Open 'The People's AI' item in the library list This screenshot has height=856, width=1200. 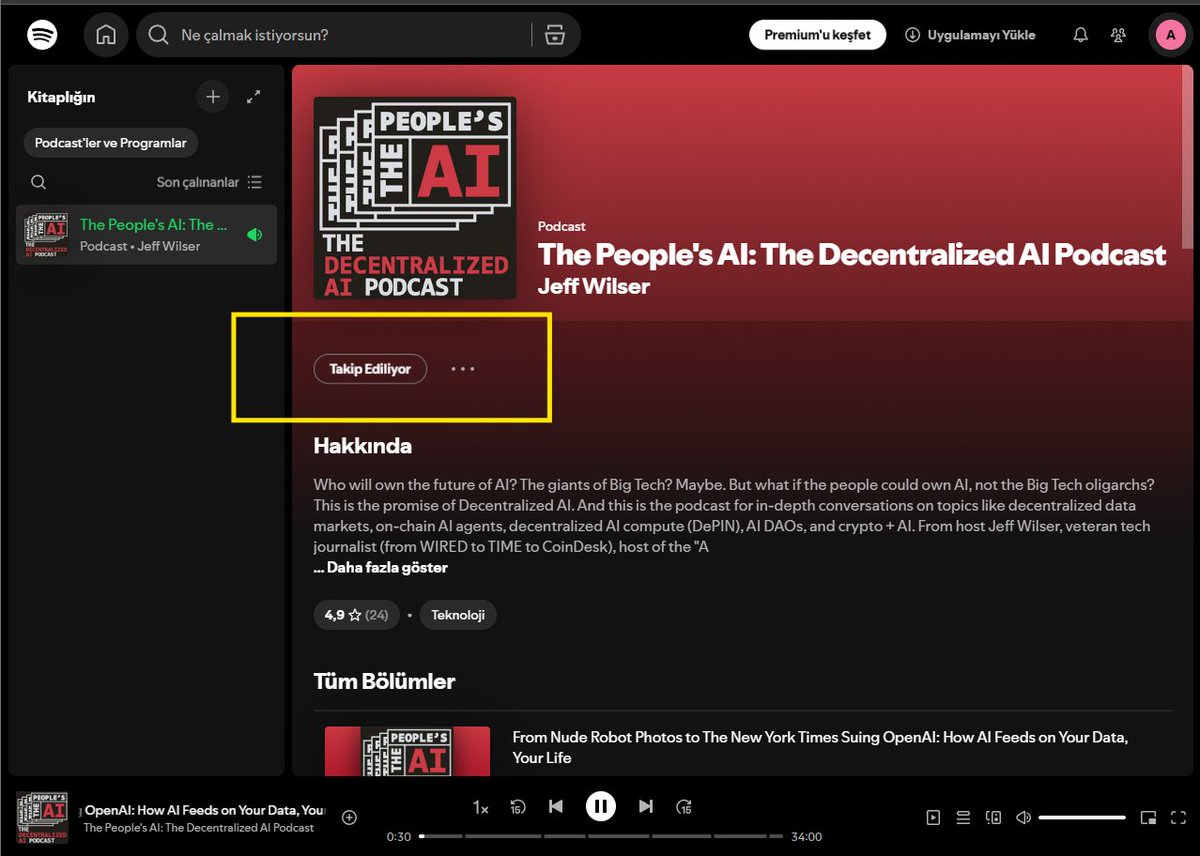(146, 235)
